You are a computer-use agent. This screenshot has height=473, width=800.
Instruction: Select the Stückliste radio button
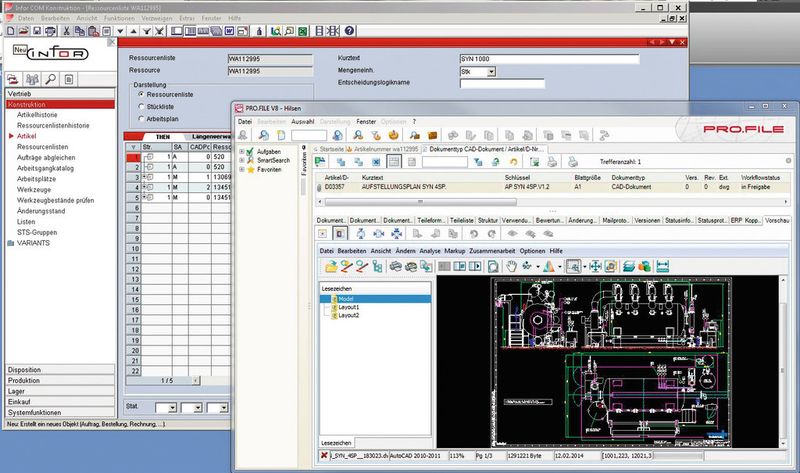click(141, 107)
